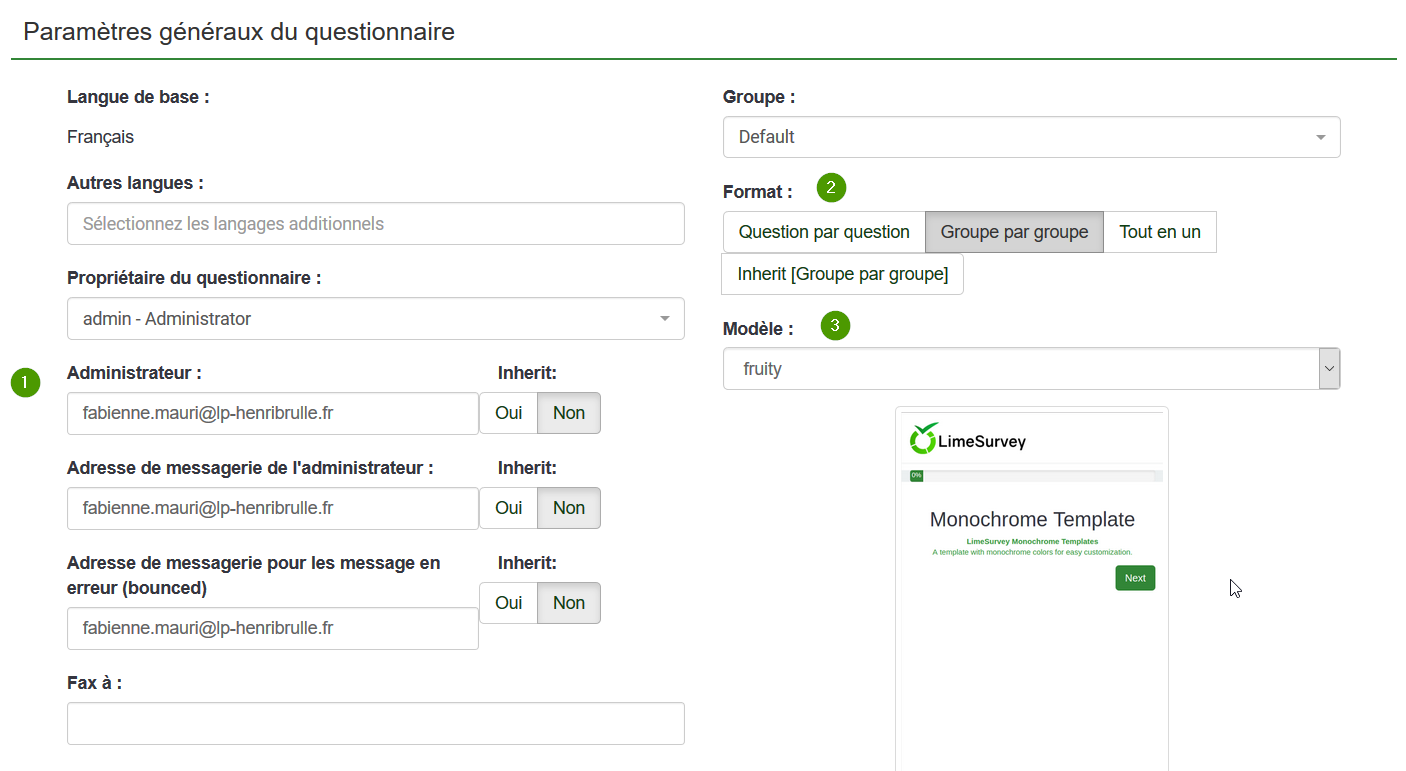Select Question par question format

click(x=824, y=232)
